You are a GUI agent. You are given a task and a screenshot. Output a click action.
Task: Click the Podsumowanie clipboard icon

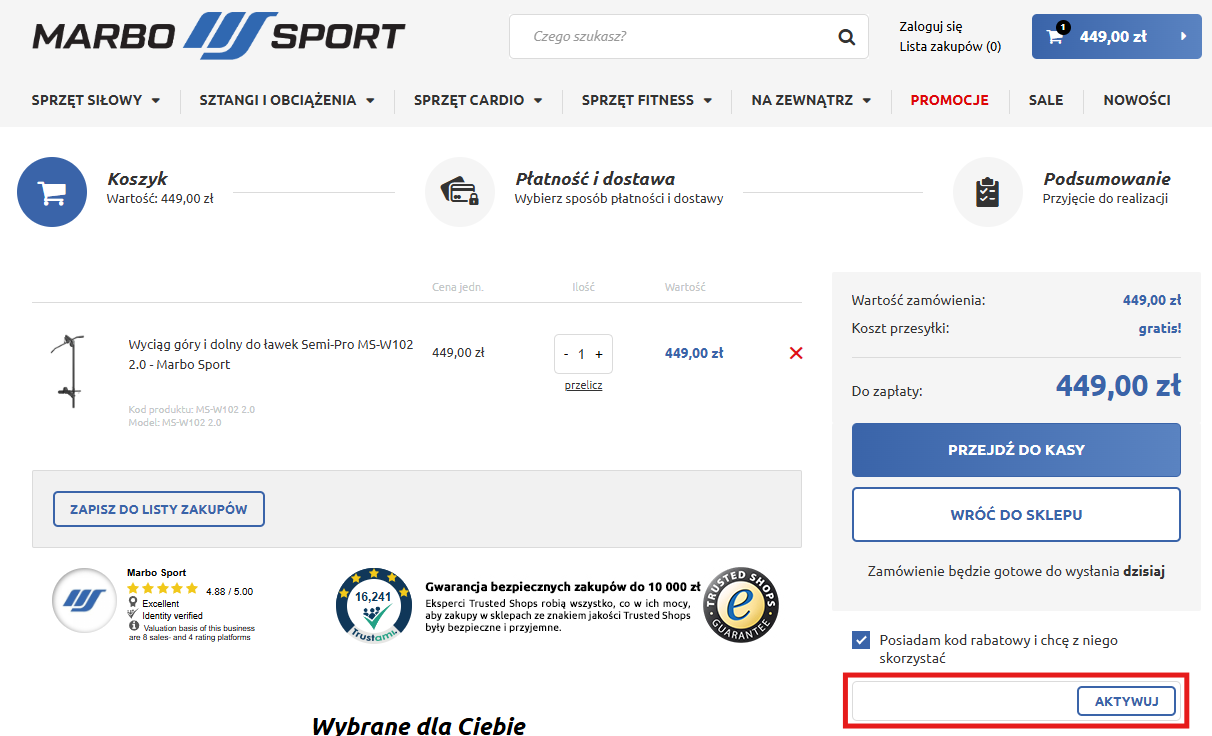987,190
